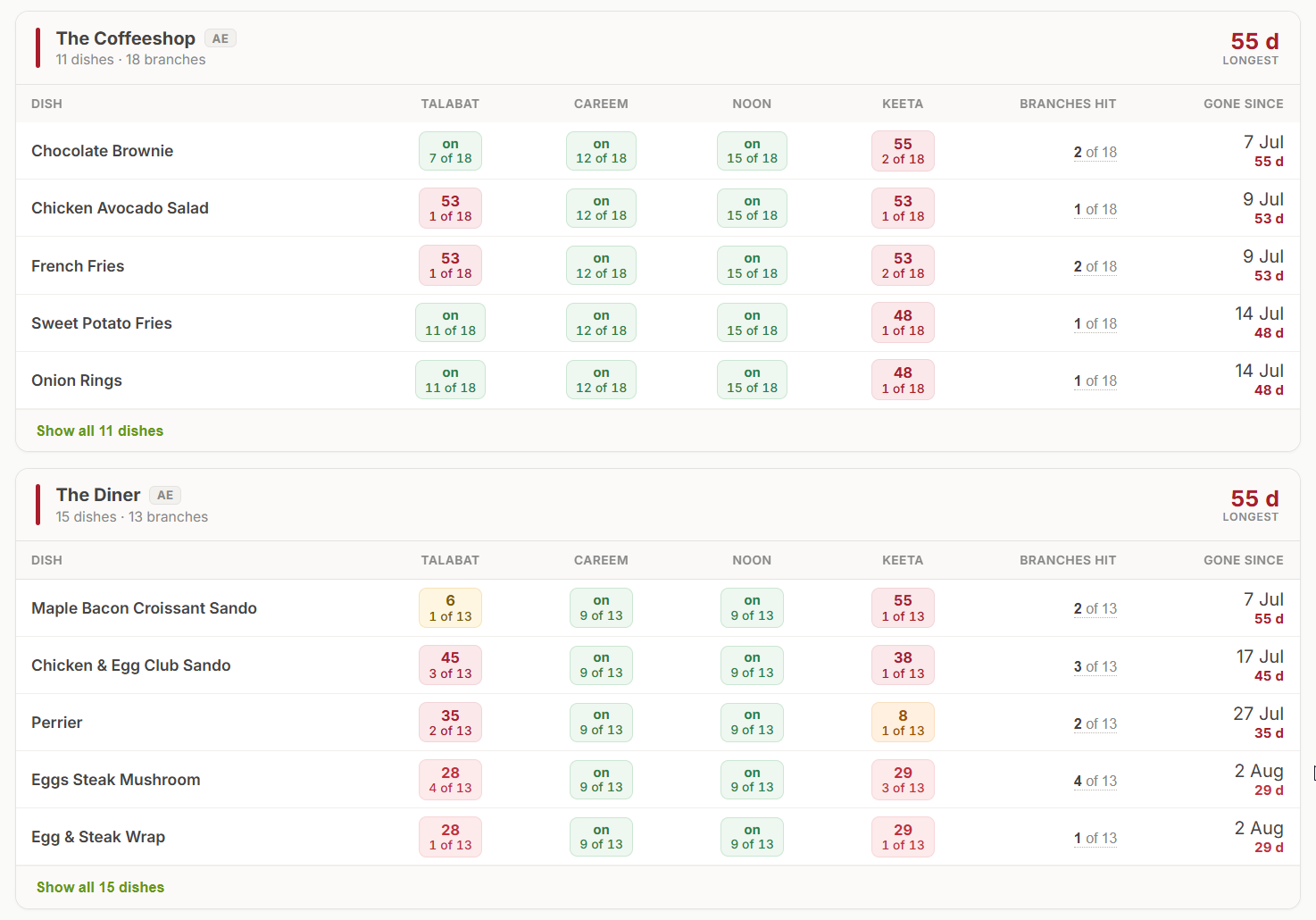Click '15 dishes · 13 branches' subtitle
Image resolution: width=1316 pixels, height=920 pixels.
[x=131, y=517]
